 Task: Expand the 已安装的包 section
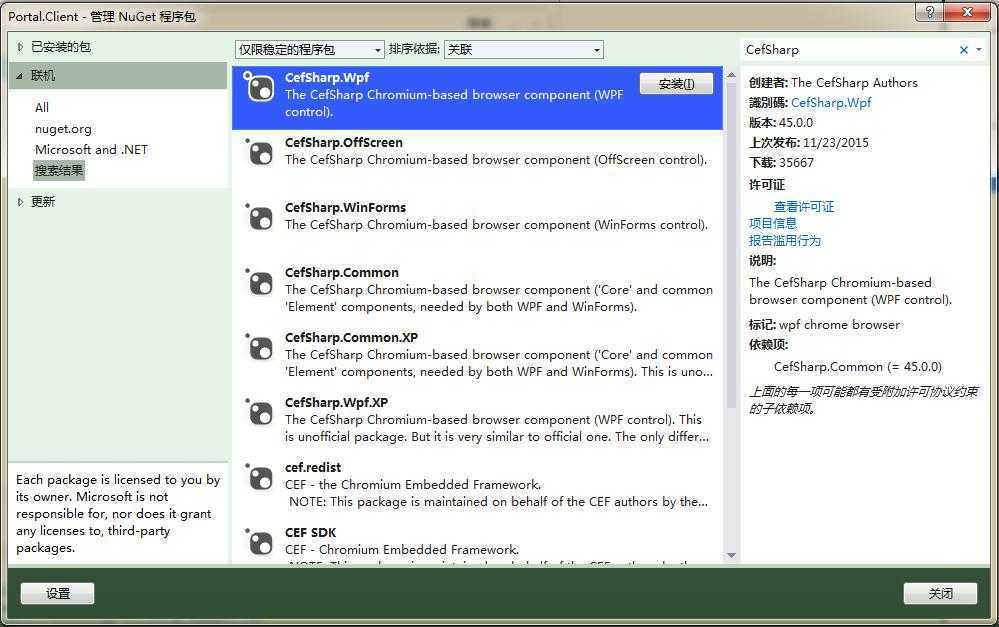(20, 47)
